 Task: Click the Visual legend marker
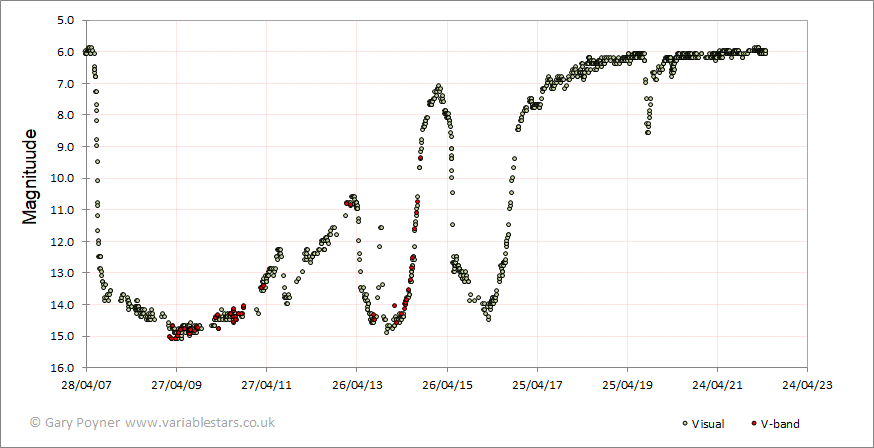(684, 424)
